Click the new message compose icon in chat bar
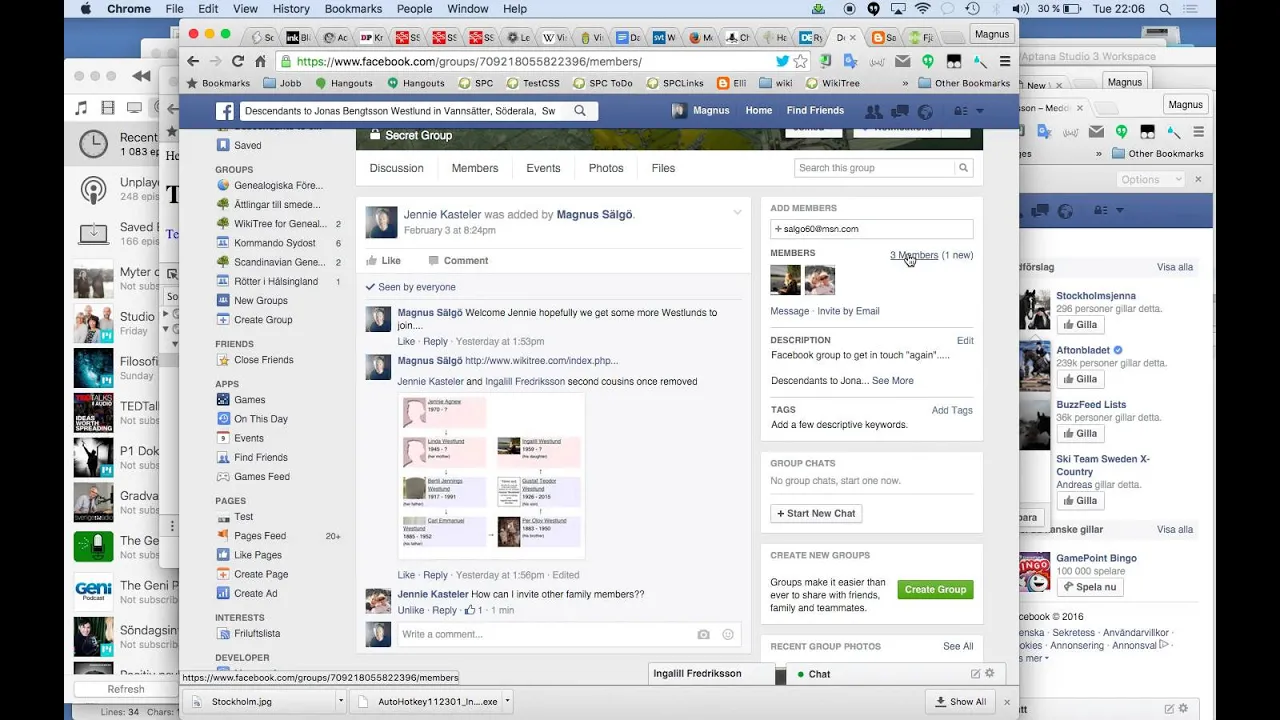The image size is (1280, 720). pos(976,674)
